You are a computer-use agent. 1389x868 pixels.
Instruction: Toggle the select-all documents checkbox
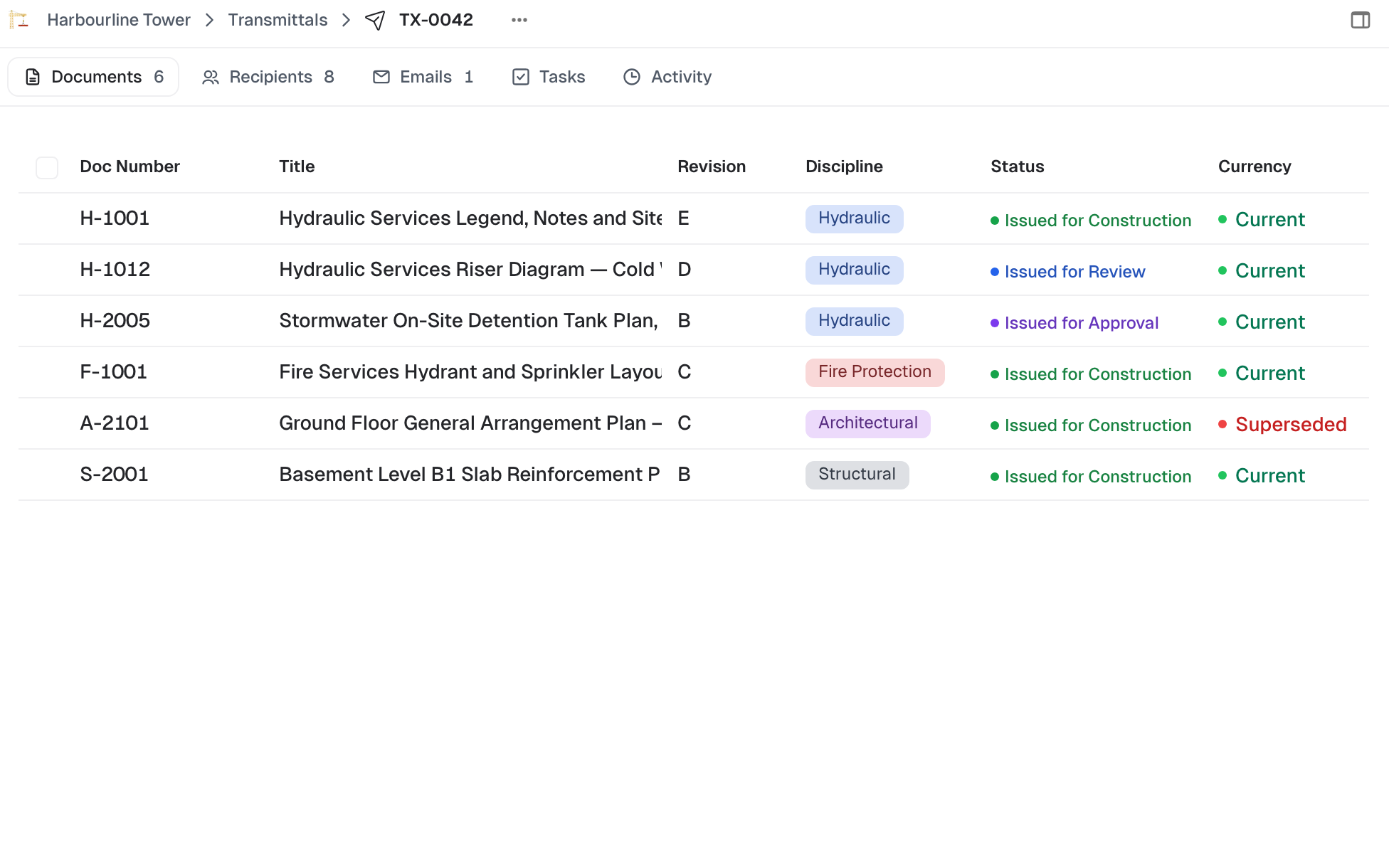(x=47, y=168)
